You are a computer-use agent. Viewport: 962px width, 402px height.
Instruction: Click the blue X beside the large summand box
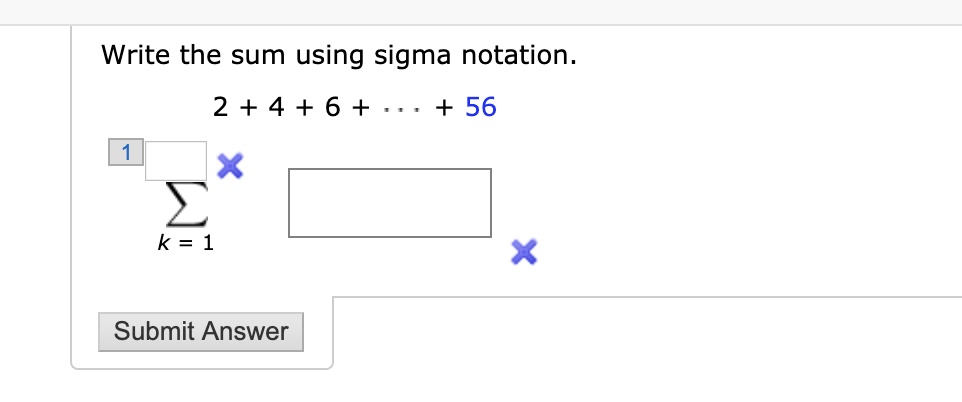(x=524, y=252)
